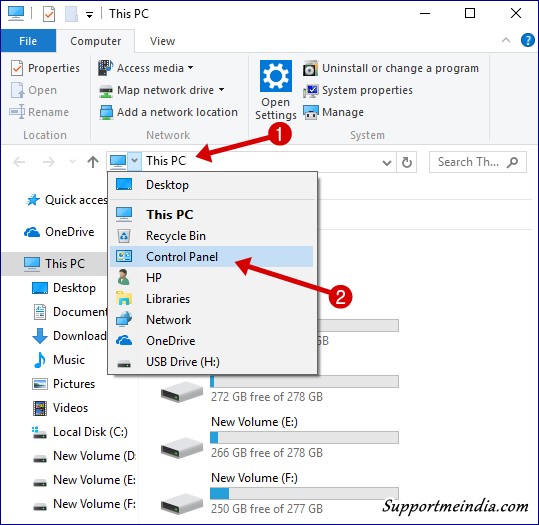This screenshot has height=525, width=539.
Task: Expand the Map network drive dropdown arrow
Action: pyautogui.click(x=221, y=90)
